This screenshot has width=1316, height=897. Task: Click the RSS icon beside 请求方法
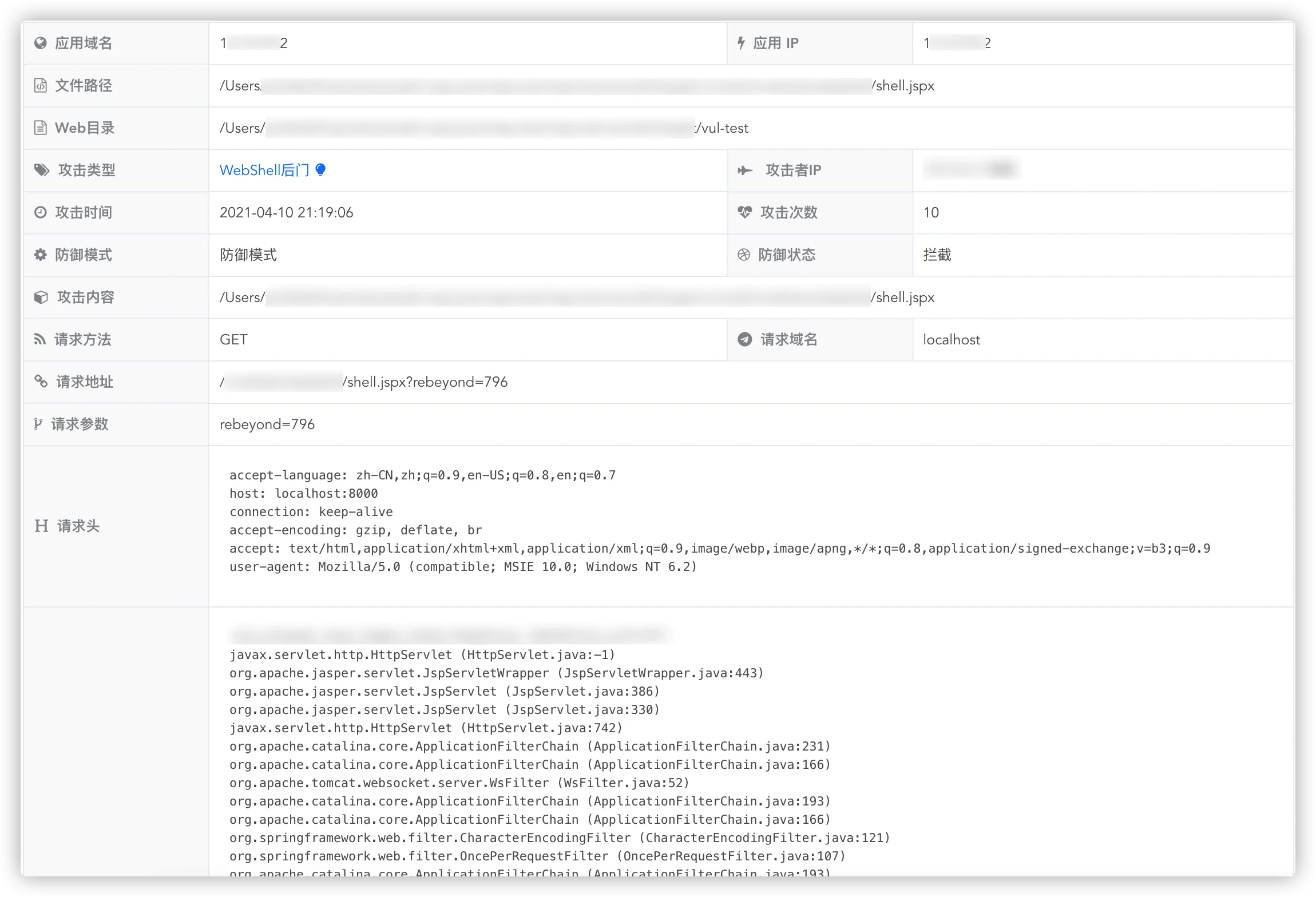tap(39, 339)
